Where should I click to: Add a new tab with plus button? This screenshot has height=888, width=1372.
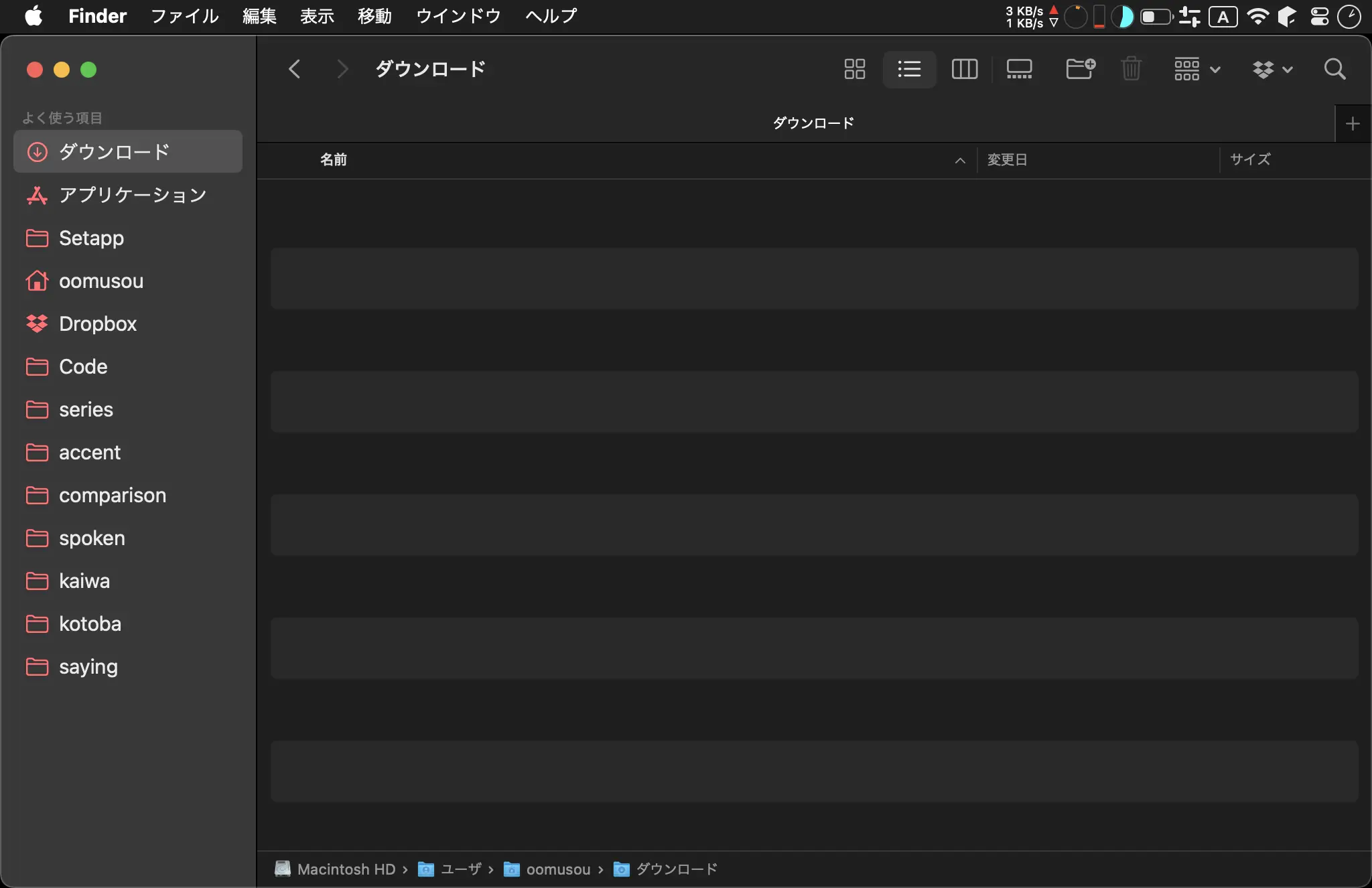1353,124
